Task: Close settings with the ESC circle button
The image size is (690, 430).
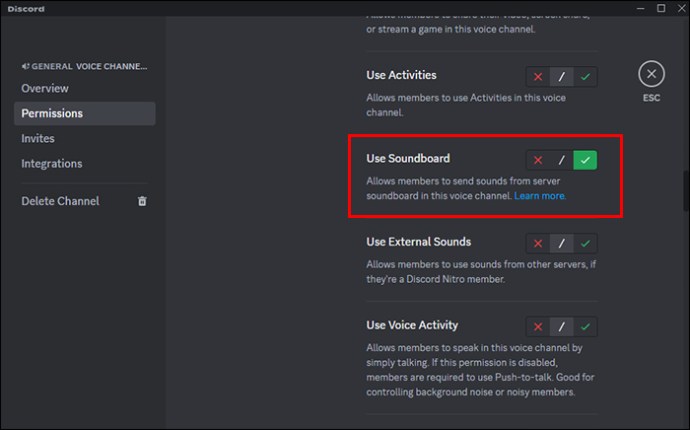Action: pyautogui.click(x=651, y=74)
